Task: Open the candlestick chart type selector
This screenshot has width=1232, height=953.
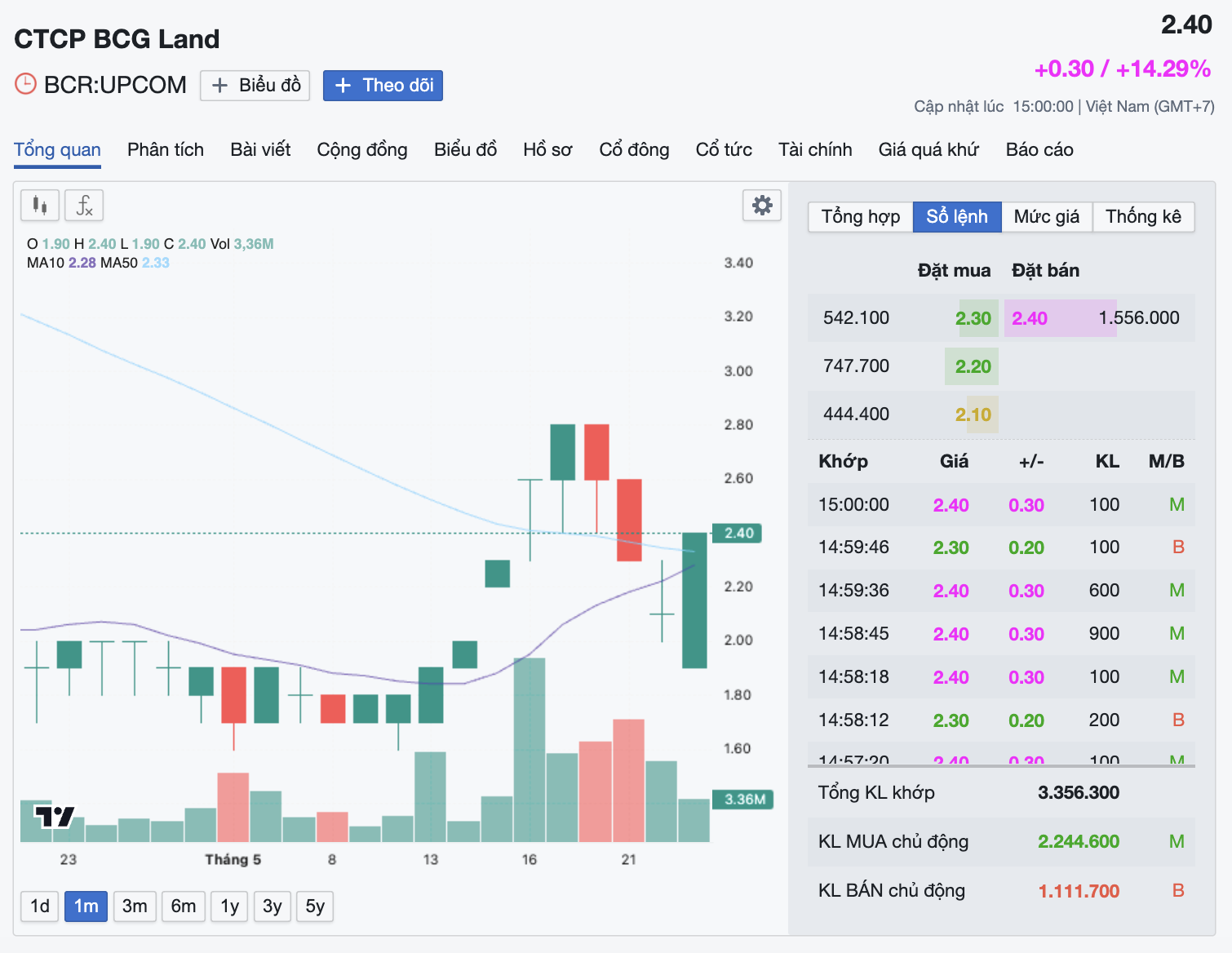Action: pyautogui.click(x=39, y=206)
